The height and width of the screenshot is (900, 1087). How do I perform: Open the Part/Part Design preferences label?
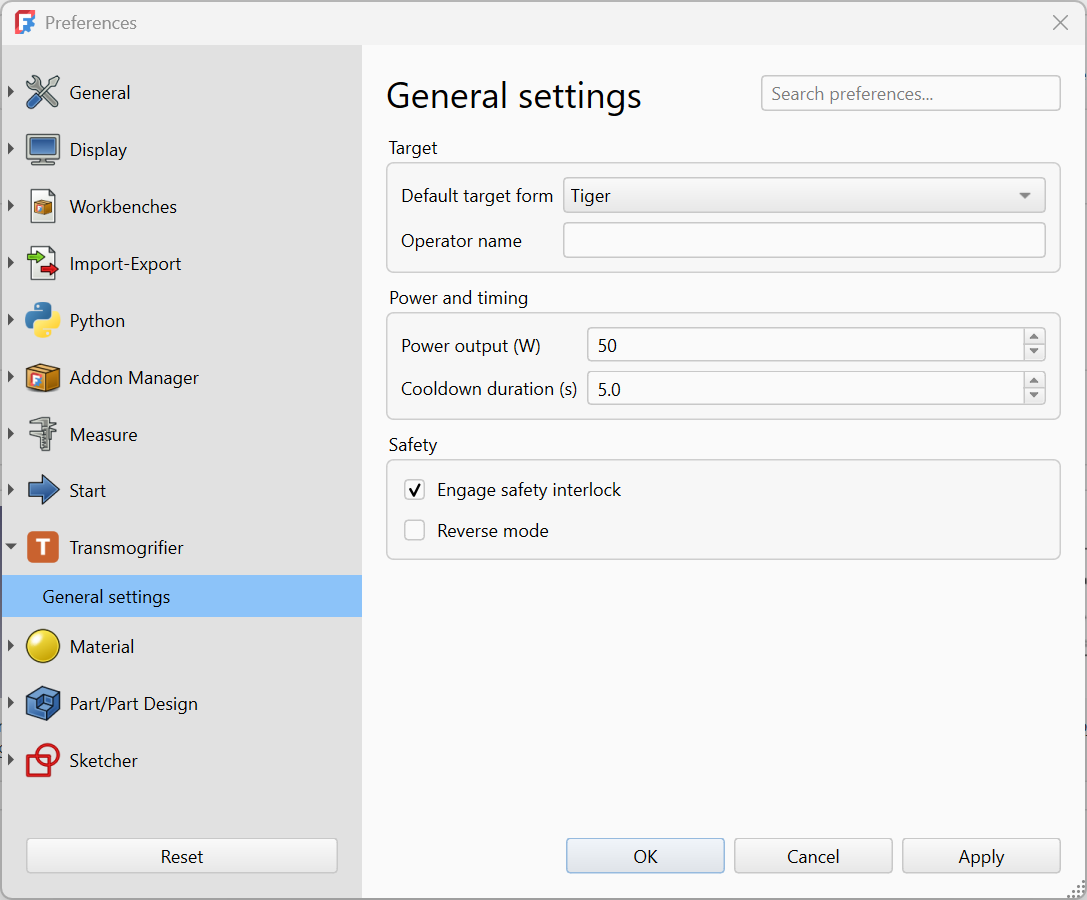(x=134, y=704)
